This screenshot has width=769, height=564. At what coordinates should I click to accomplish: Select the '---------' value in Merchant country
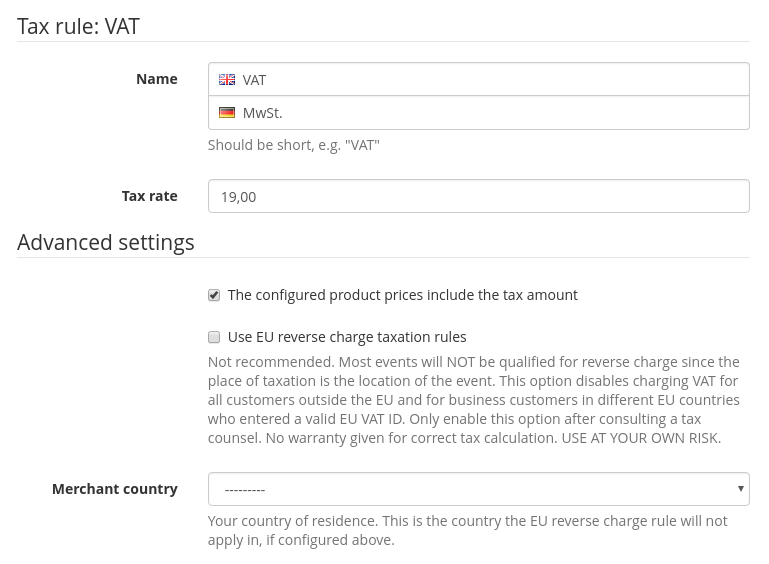pyautogui.click(x=245, y=490)
